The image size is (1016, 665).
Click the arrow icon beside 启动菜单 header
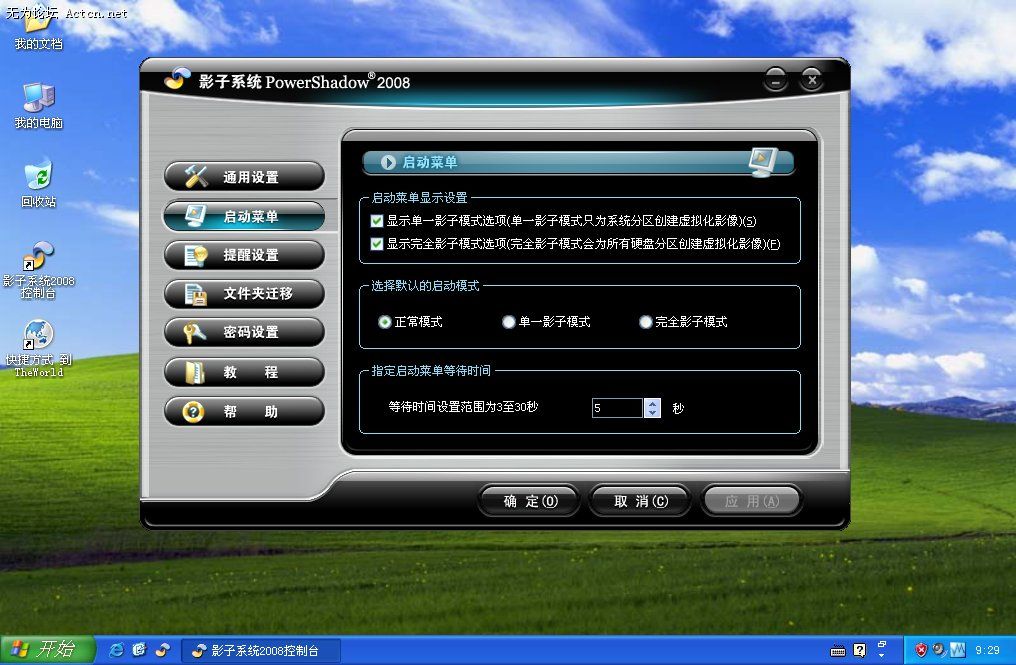tap(387, 162)
